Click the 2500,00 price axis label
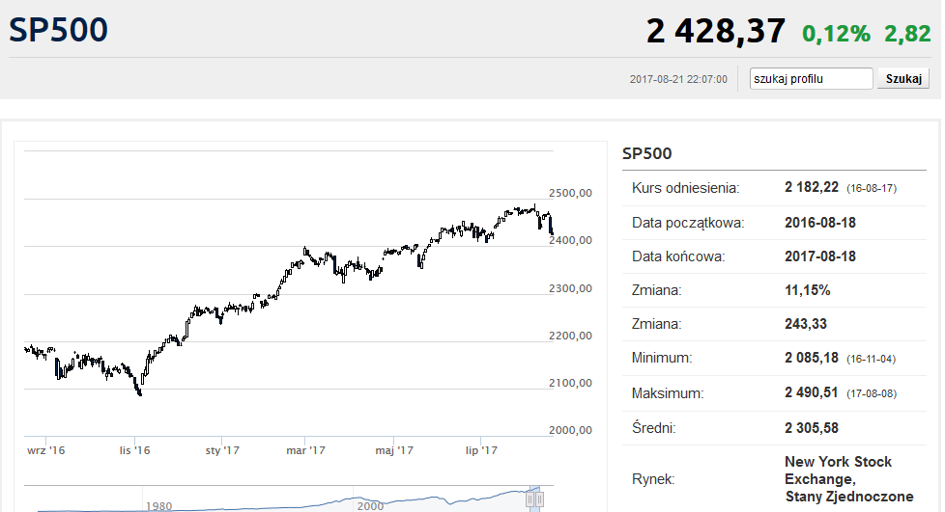945x512 pixels. click(572, 193)
